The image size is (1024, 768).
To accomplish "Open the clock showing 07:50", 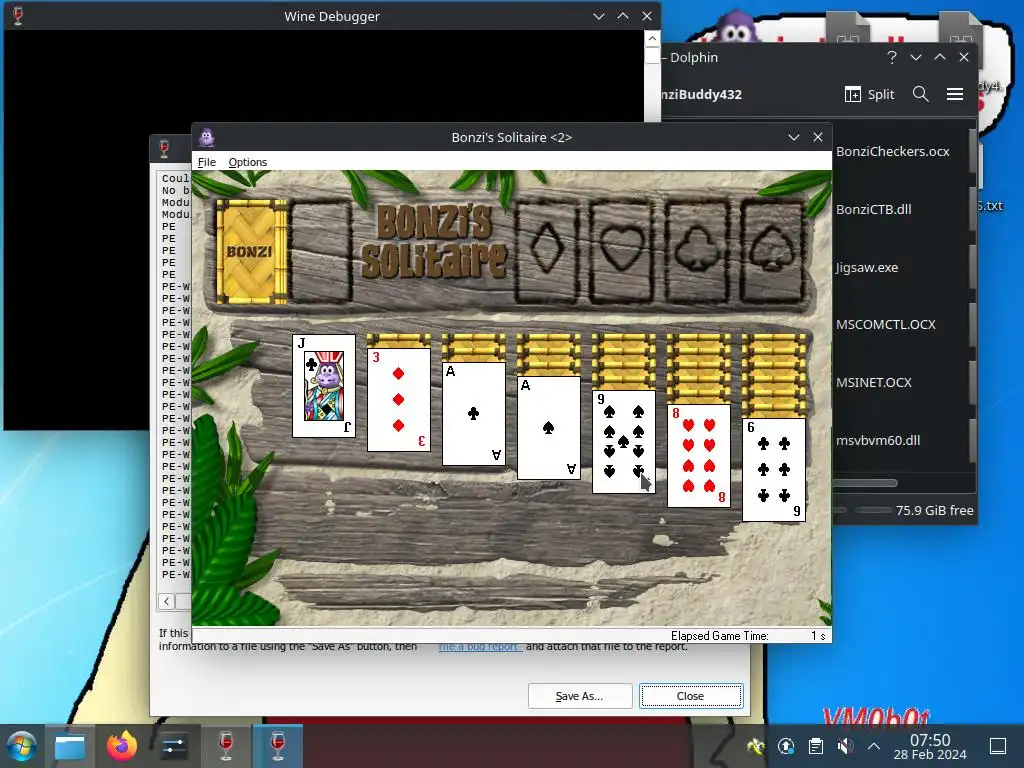I will [930, 746].
